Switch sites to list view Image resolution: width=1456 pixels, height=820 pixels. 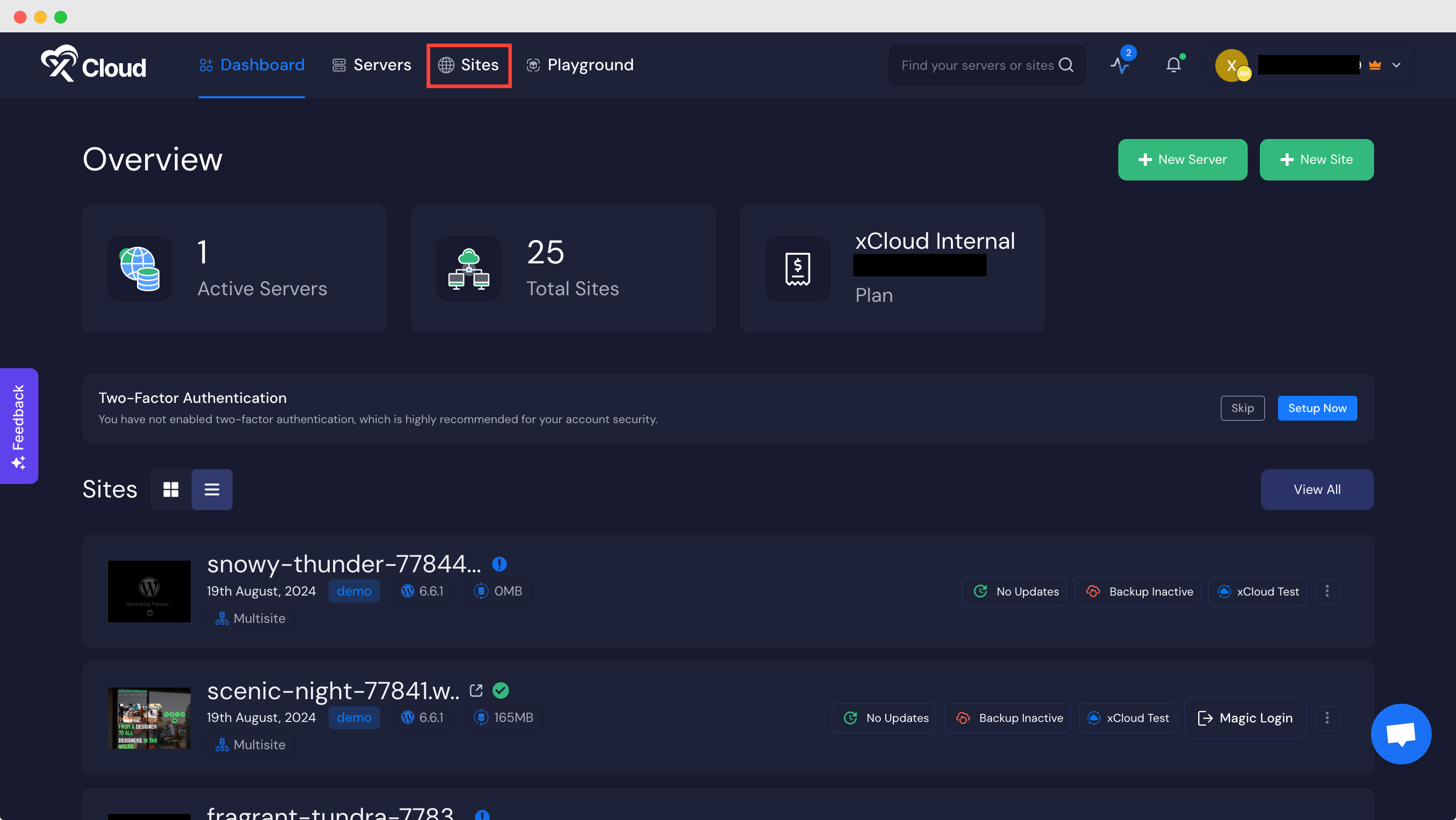tap(212, 489)
